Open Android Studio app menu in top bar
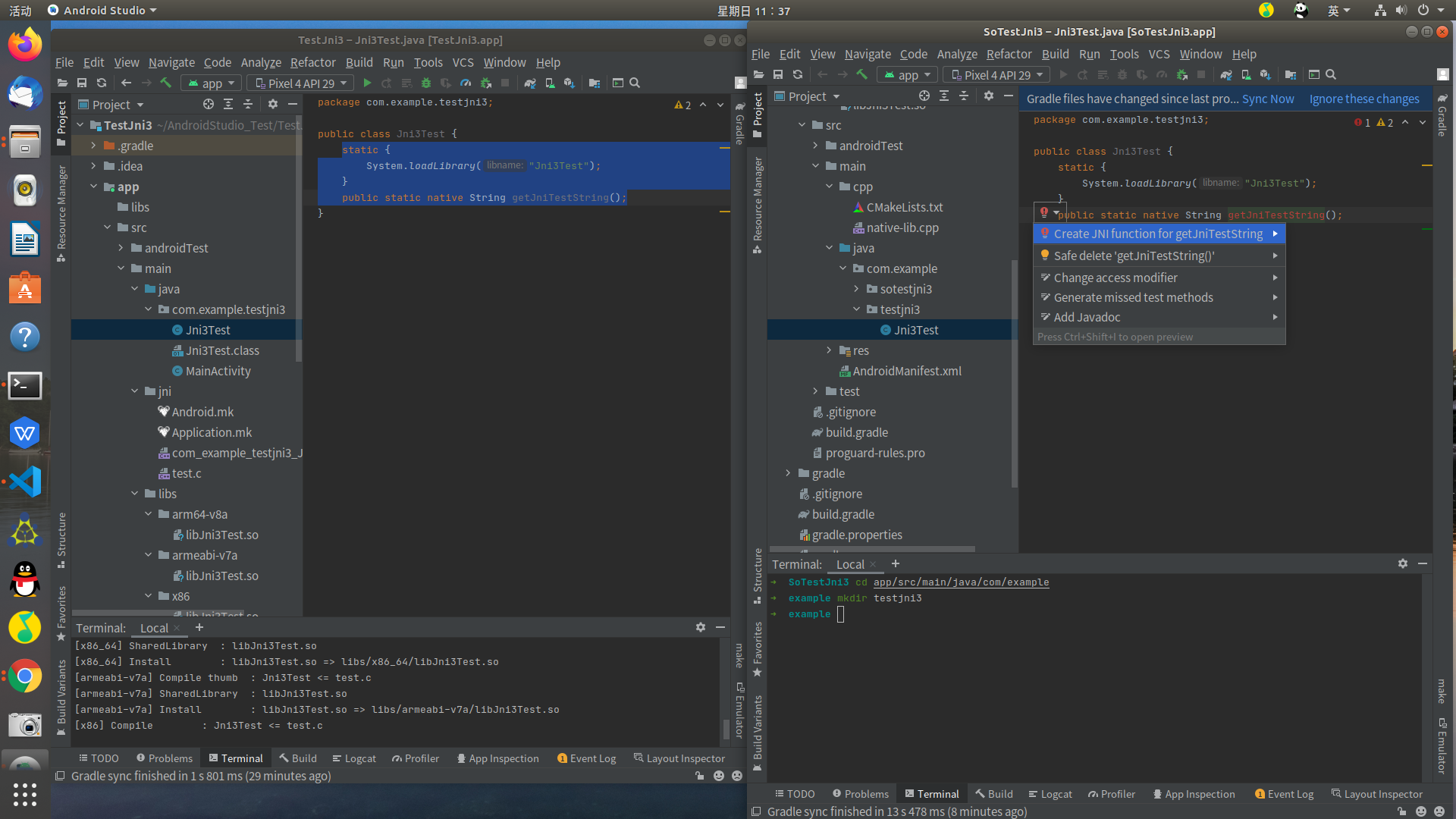 point(102,11)
